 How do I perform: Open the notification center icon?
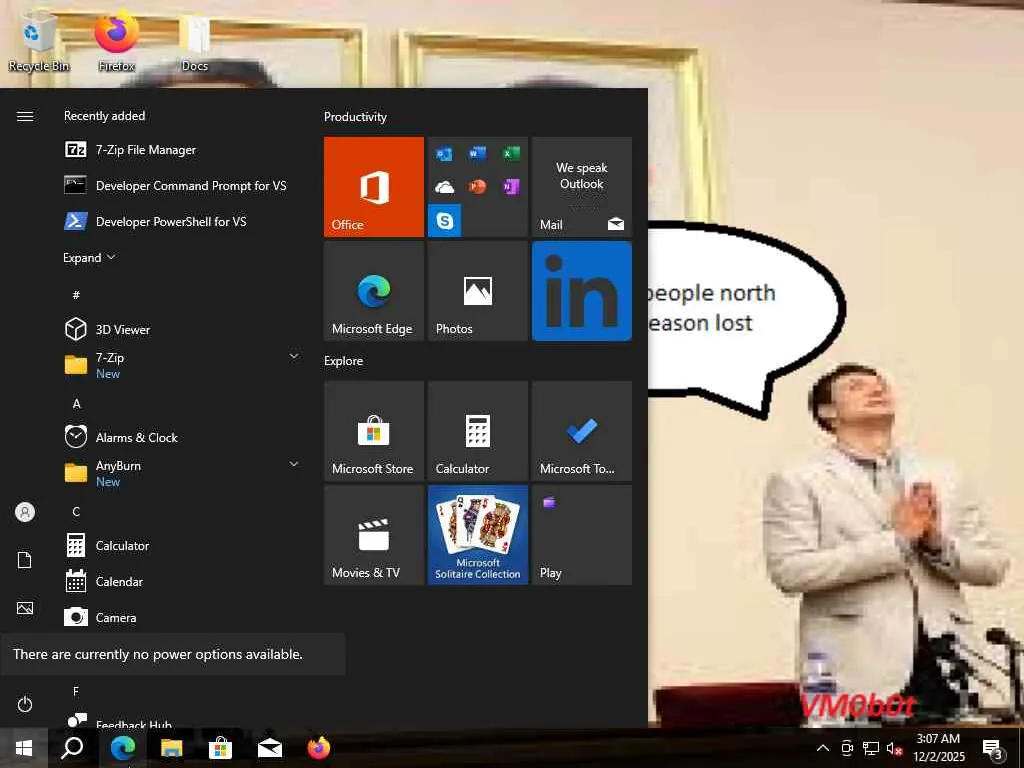tap(991, 748)
